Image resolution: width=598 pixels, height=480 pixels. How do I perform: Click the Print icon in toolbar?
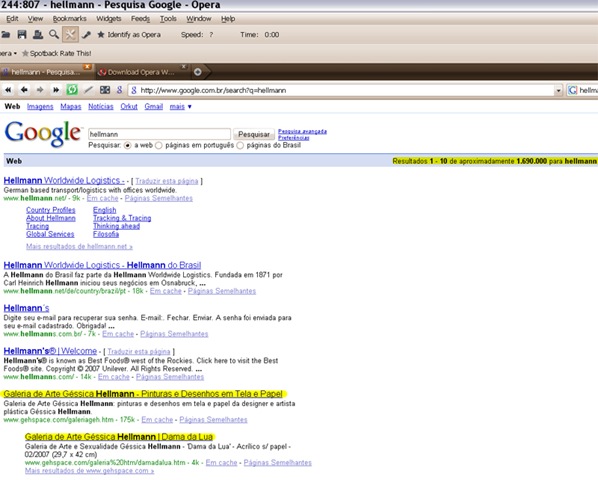(38, 35)
